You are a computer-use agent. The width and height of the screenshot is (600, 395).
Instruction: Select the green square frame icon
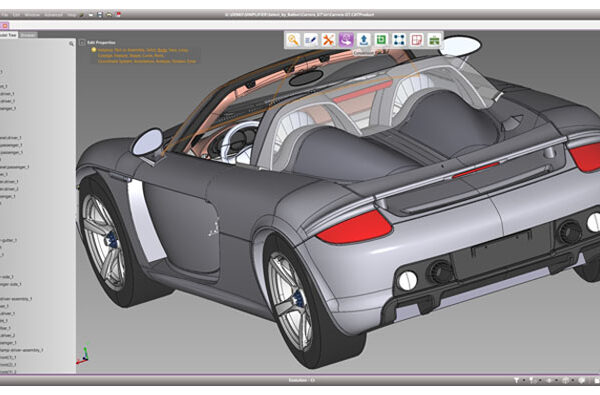coord(381,39)
